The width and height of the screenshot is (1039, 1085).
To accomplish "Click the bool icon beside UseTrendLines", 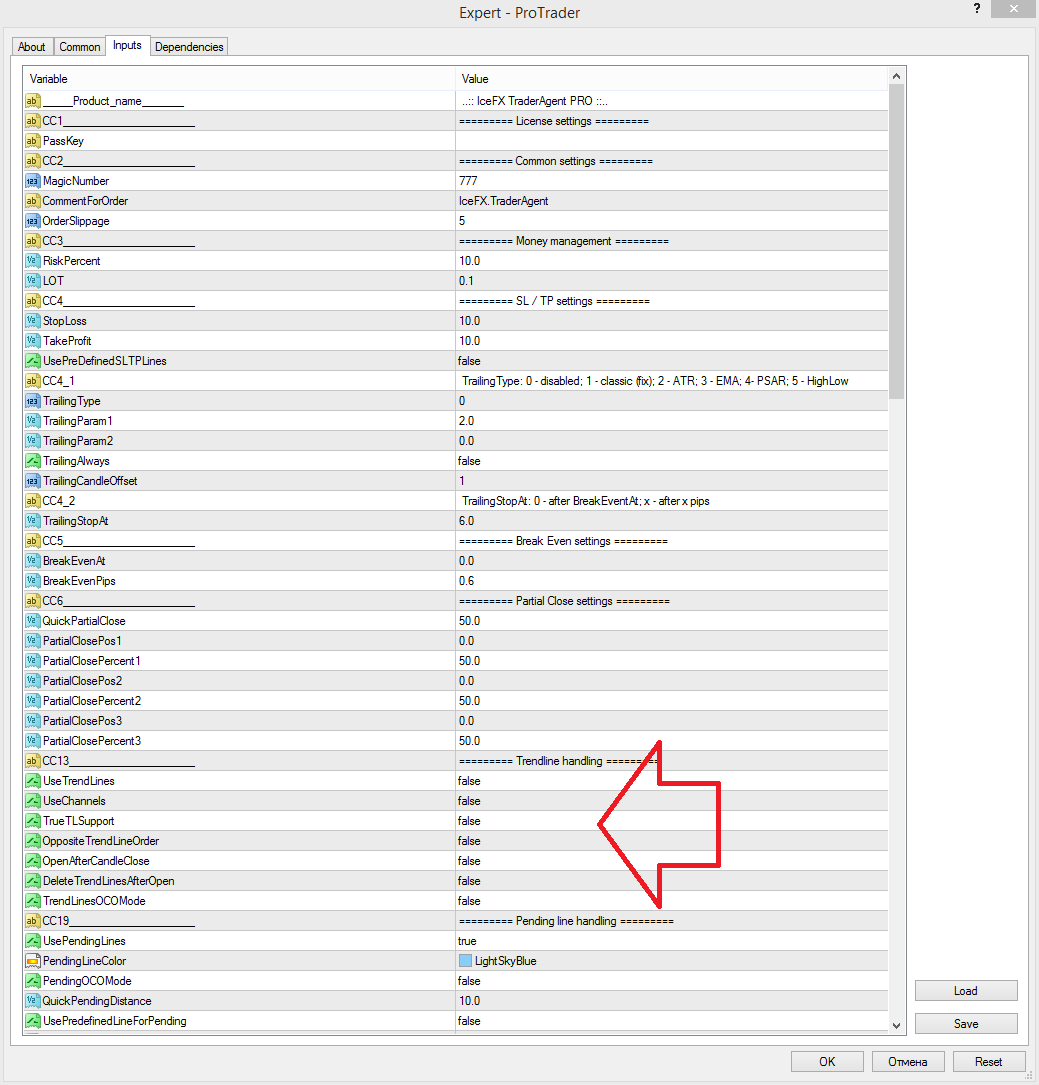I will coord(33,781).
